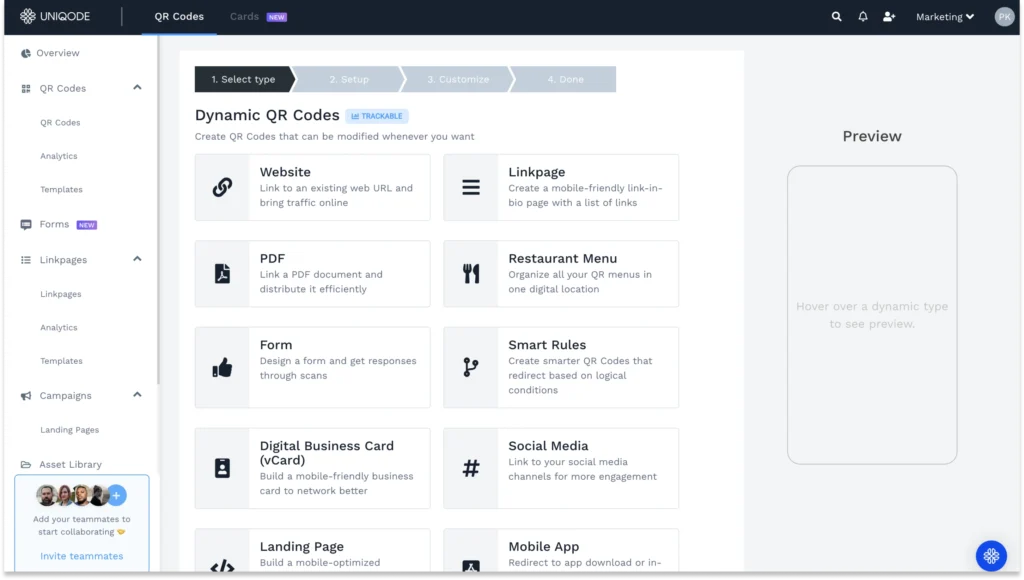Screen dimensions: 1024x580
Task: Open Linkpages sub-item under Linkpages
Action: tap(61, 294)
